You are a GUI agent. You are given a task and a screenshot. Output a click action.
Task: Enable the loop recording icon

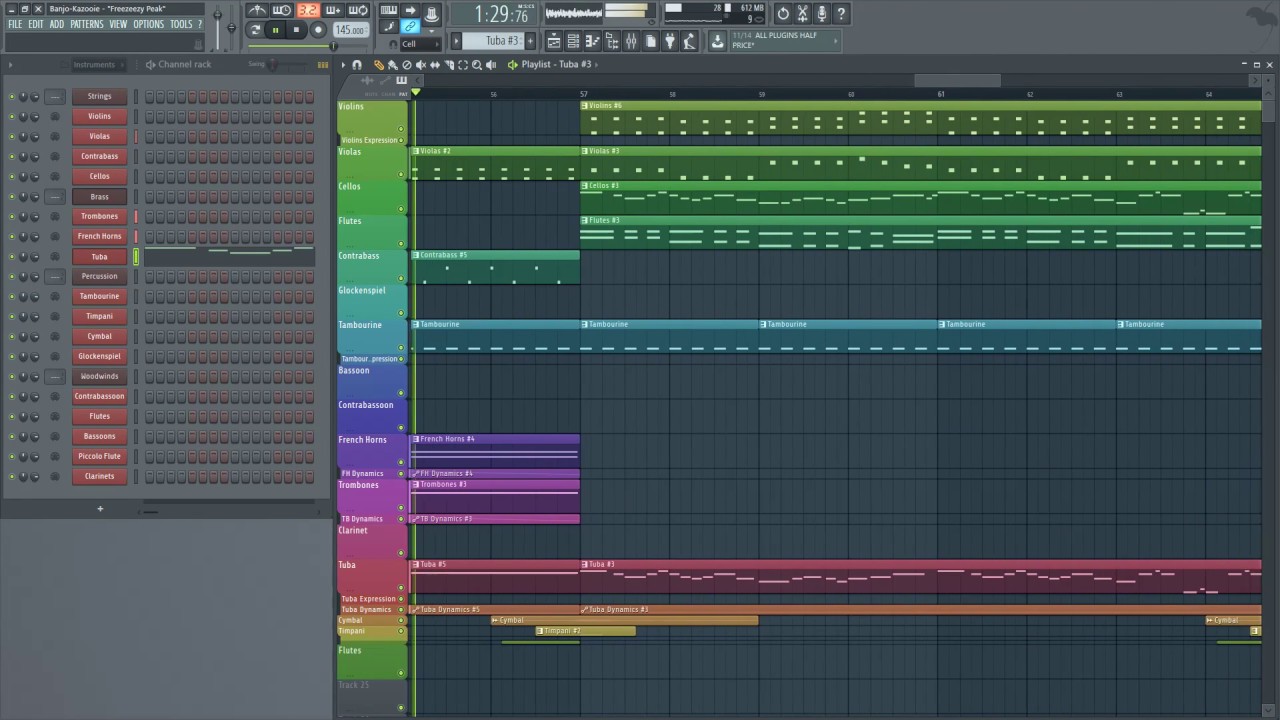click(358, 11)
